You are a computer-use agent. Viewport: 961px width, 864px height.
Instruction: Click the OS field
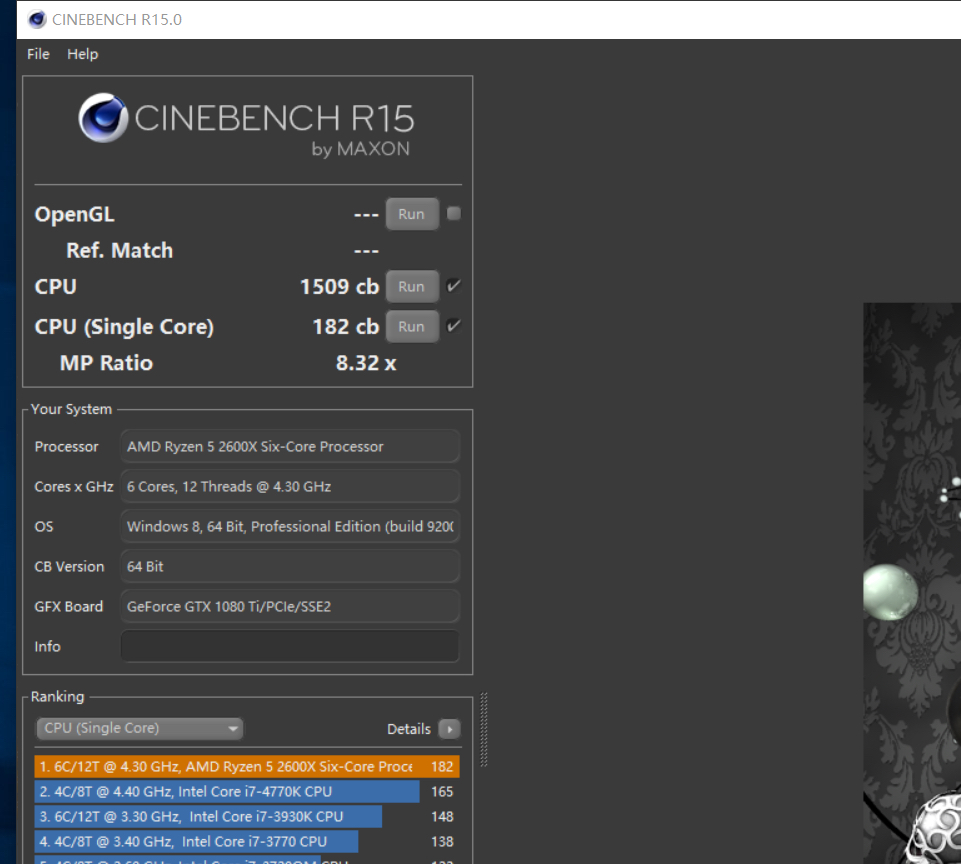(x=290, y=526)
